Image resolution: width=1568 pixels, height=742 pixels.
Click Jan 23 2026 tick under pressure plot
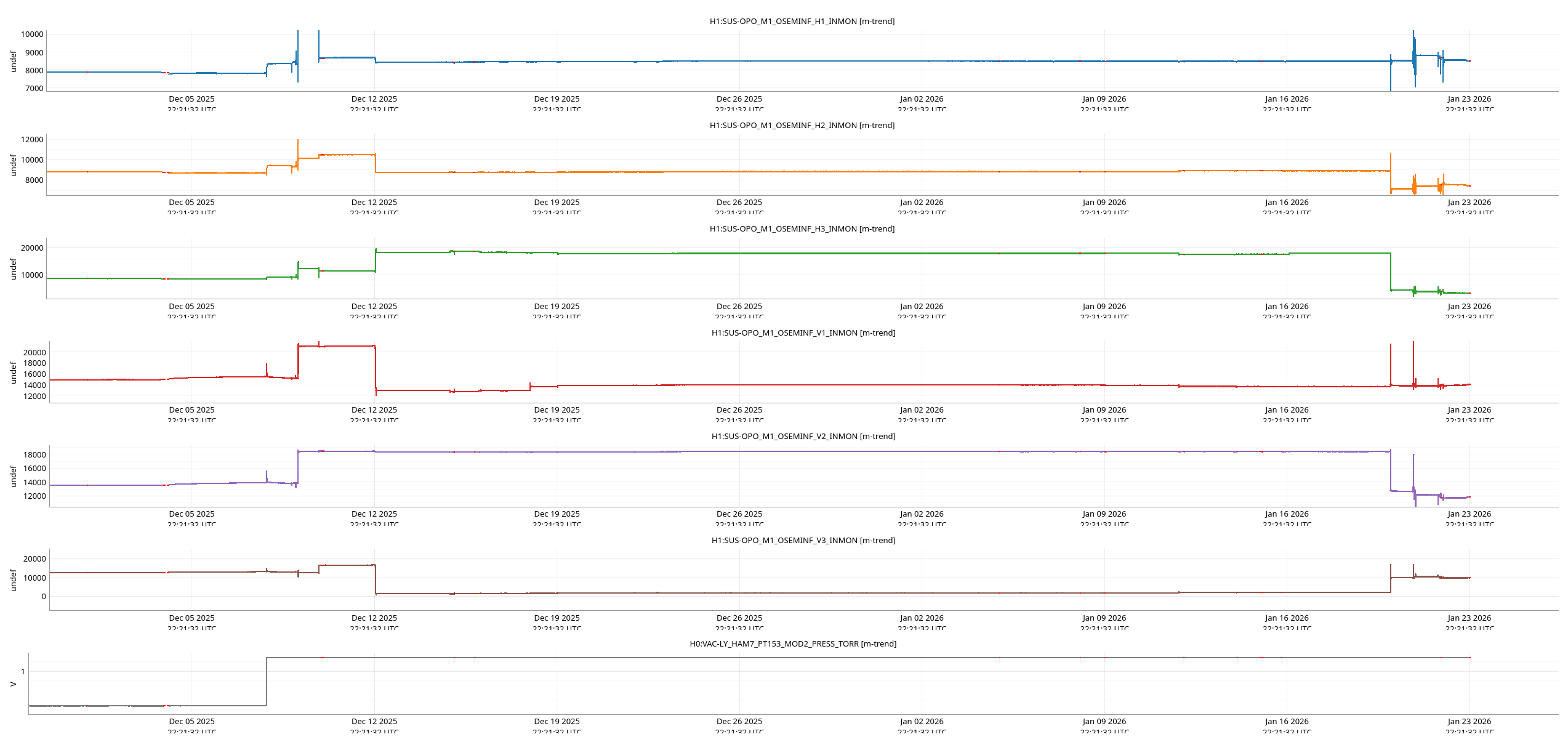tap(1469, 722)
